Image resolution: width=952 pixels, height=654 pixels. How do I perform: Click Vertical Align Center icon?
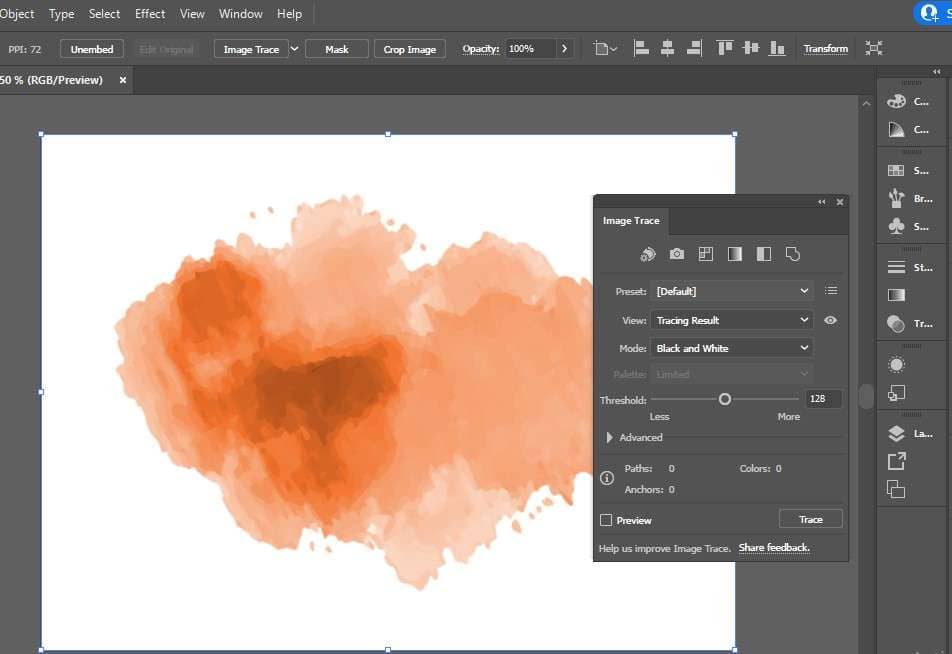(751, 49)
